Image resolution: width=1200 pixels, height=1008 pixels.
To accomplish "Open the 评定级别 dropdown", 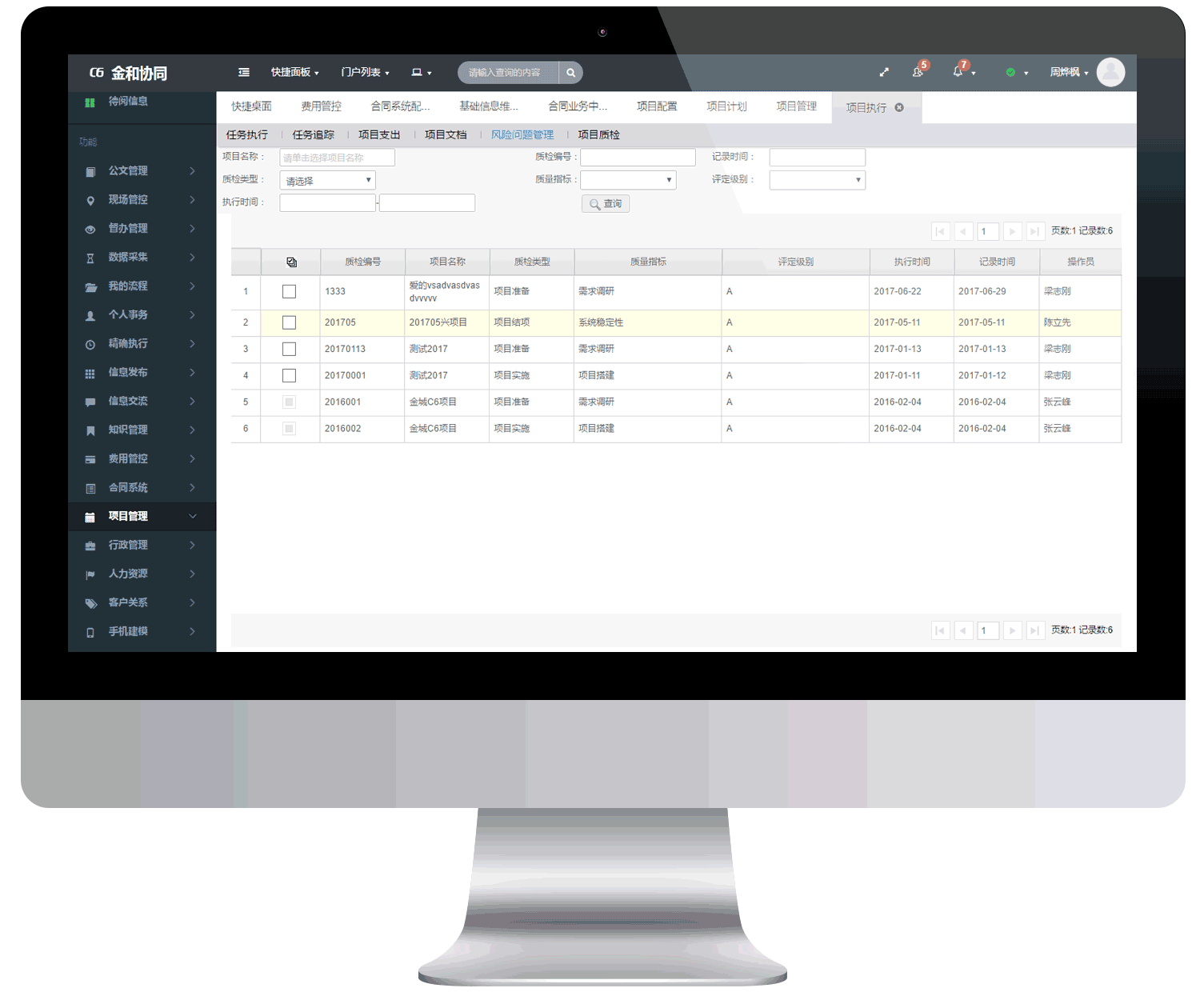I will 817,180.
